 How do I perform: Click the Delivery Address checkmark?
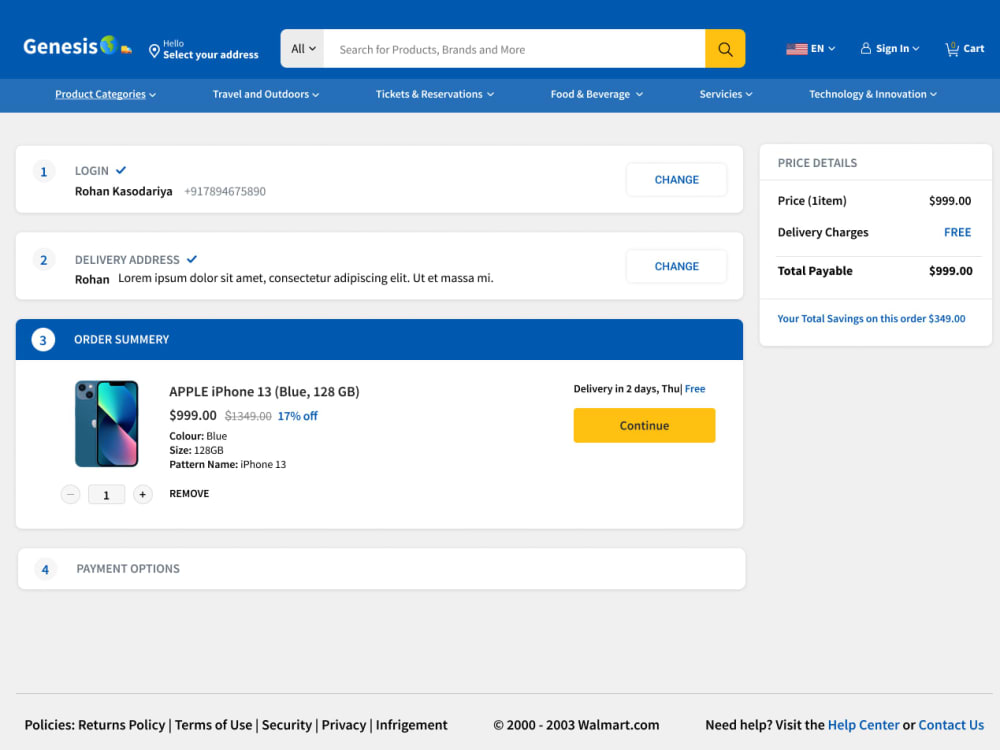(191, 259)
